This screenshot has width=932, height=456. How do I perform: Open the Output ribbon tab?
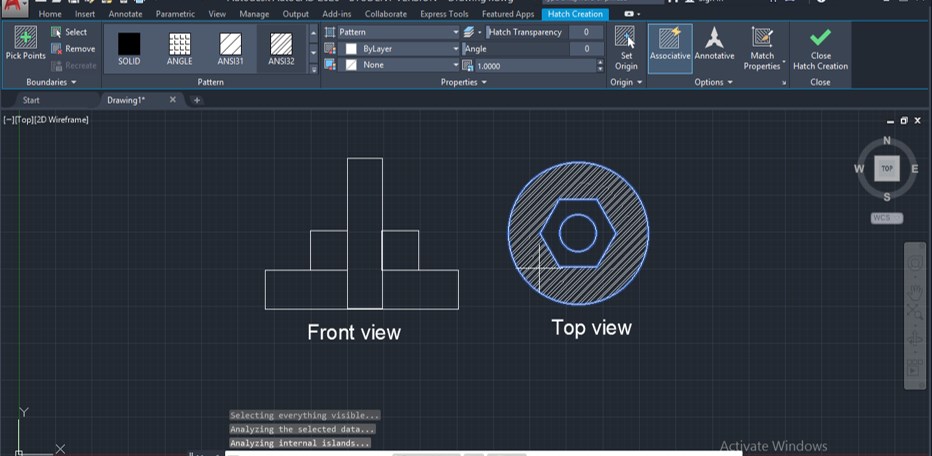click(x=295, y=14)
